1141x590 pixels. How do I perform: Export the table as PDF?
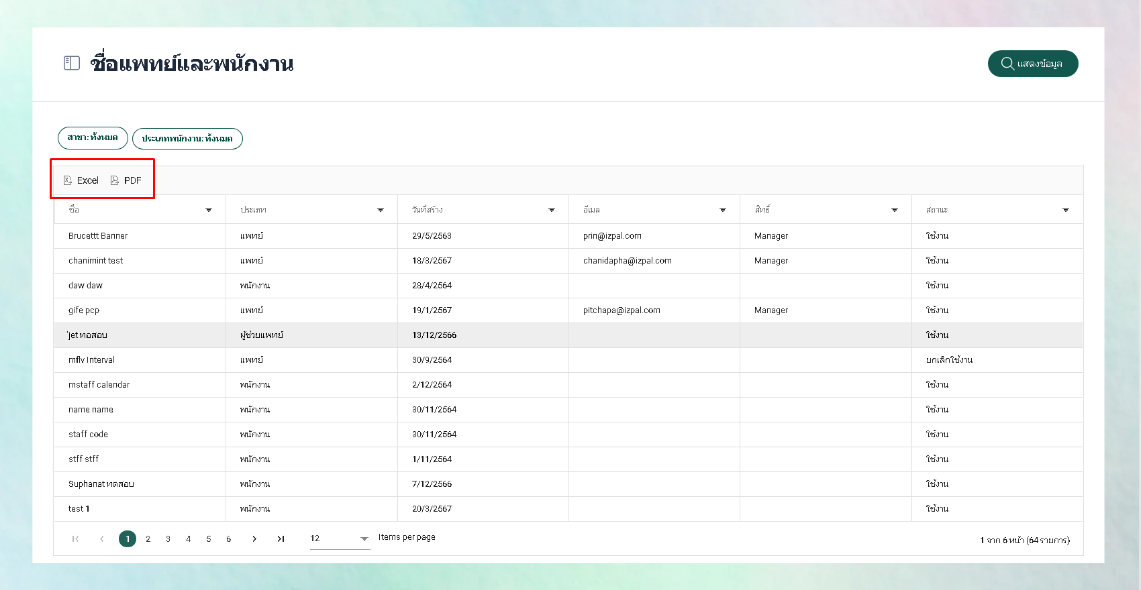[126, 180]
